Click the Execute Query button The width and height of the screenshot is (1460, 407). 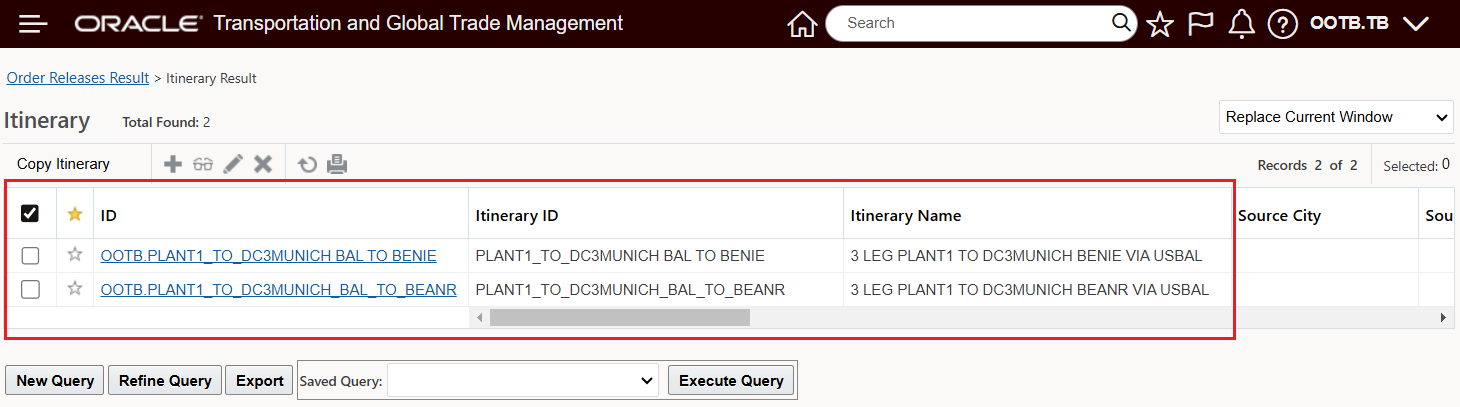point(731,380)
